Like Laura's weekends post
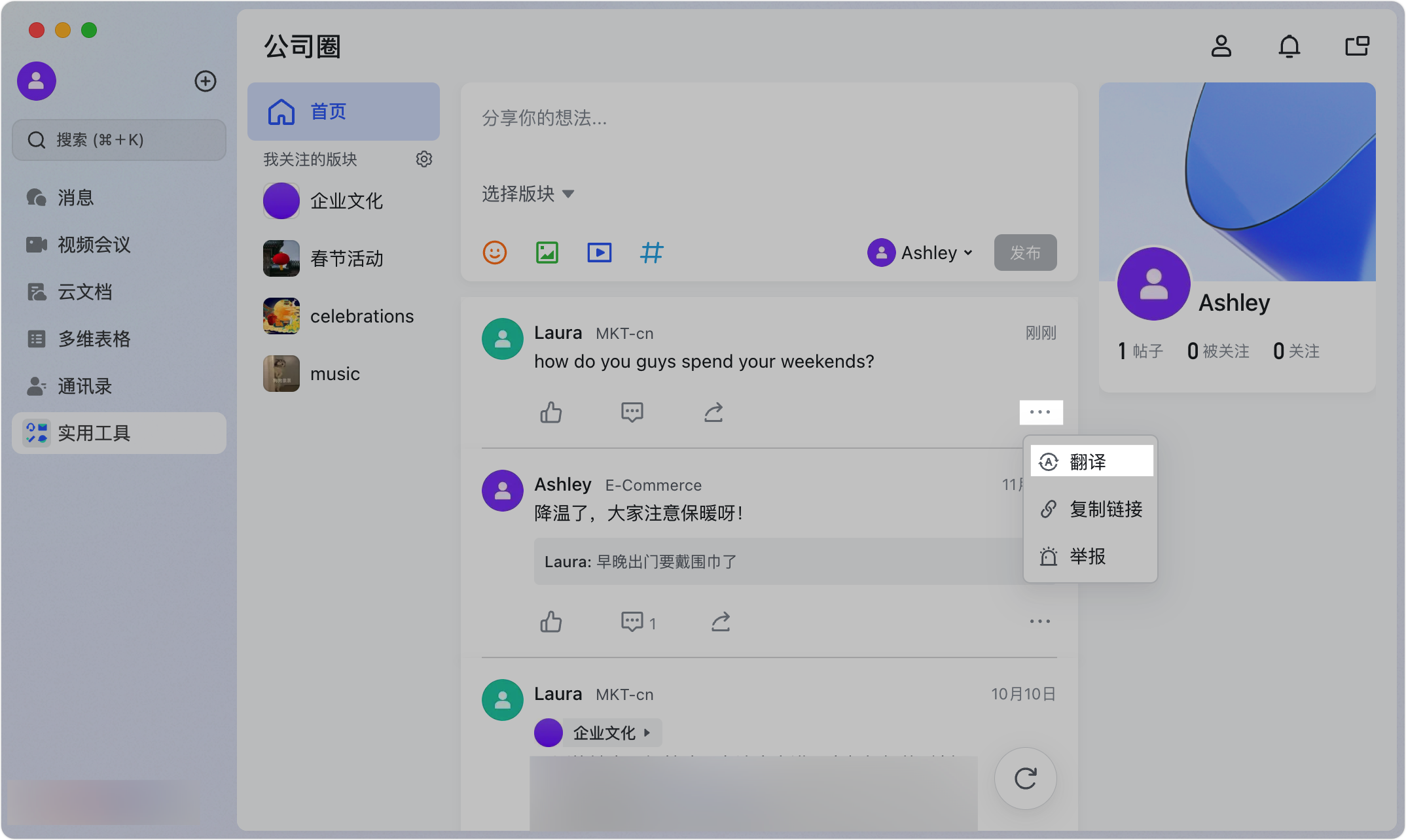The height and width of the screenshot is (840, 1406). pos(551,412)
